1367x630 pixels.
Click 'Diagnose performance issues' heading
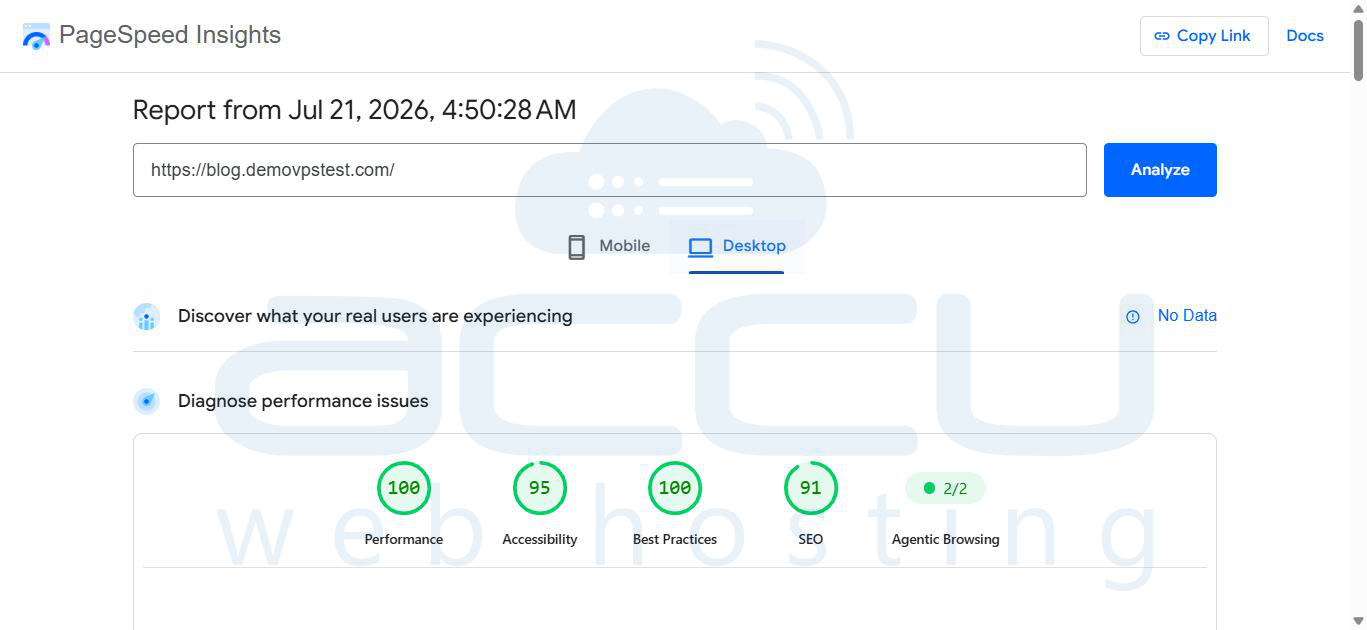coord(303,401)
